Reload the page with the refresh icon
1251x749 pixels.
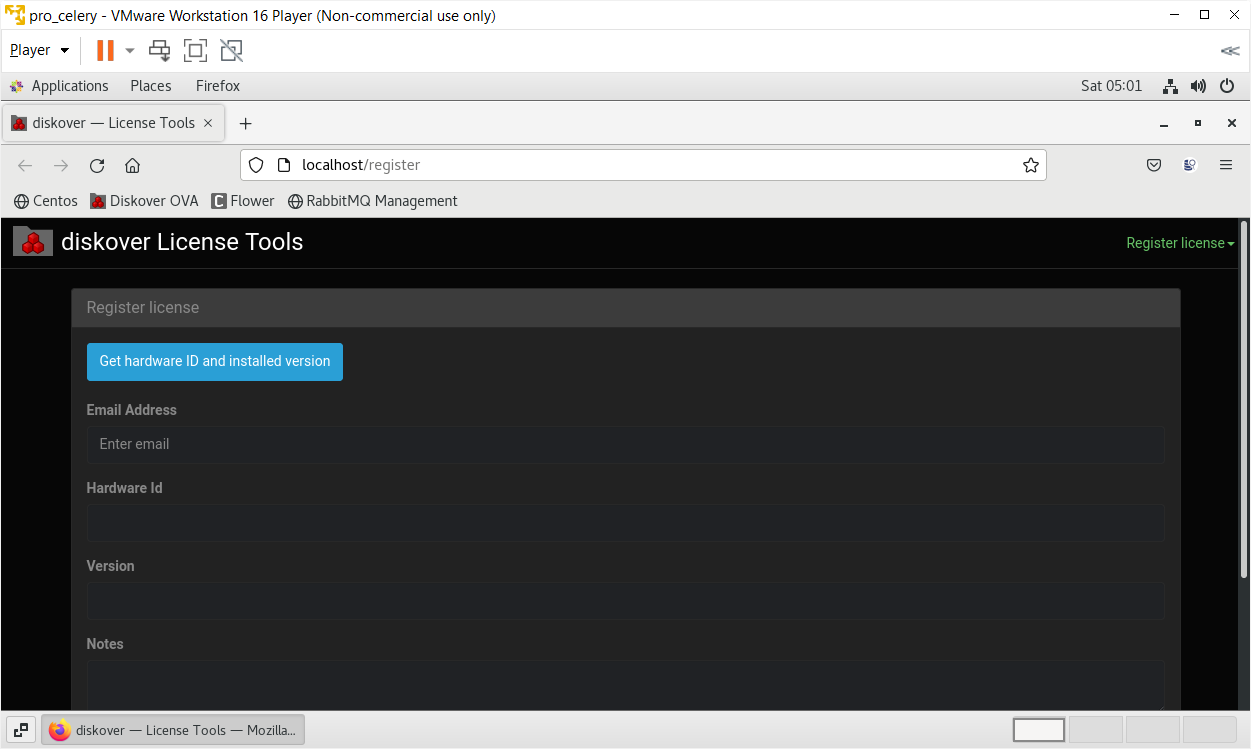(97, 166)
